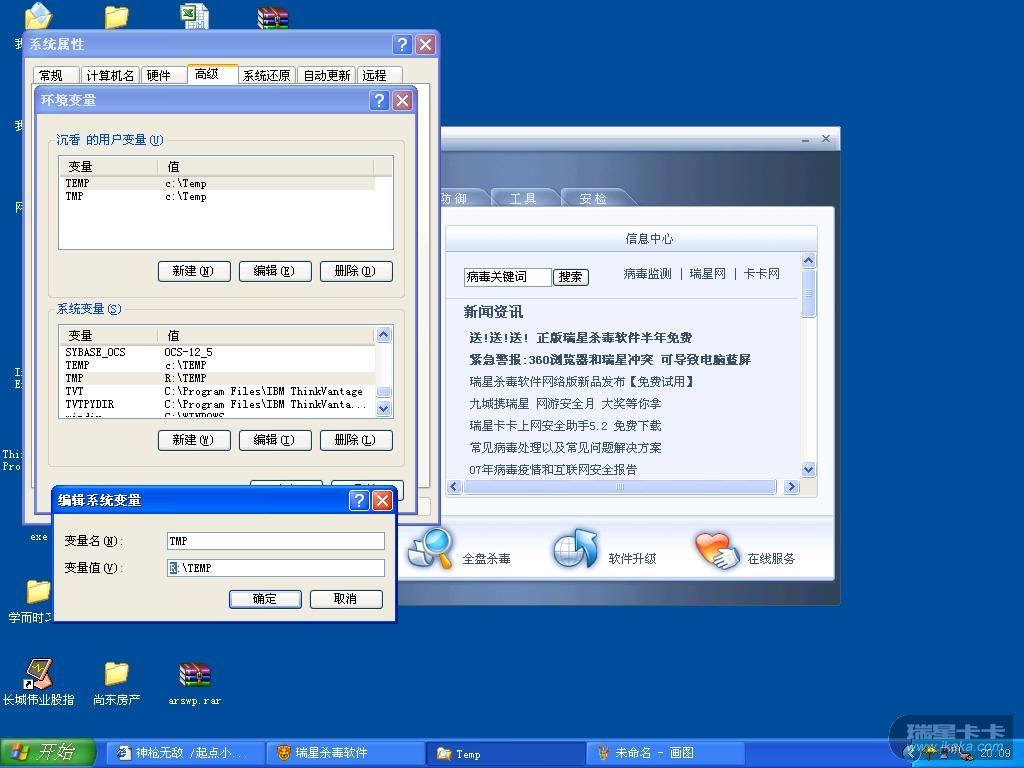The height and width of the screenshot is (768, 1024).
Task: Select system variable TVTPYDIR row
Action: coord(218,404)
